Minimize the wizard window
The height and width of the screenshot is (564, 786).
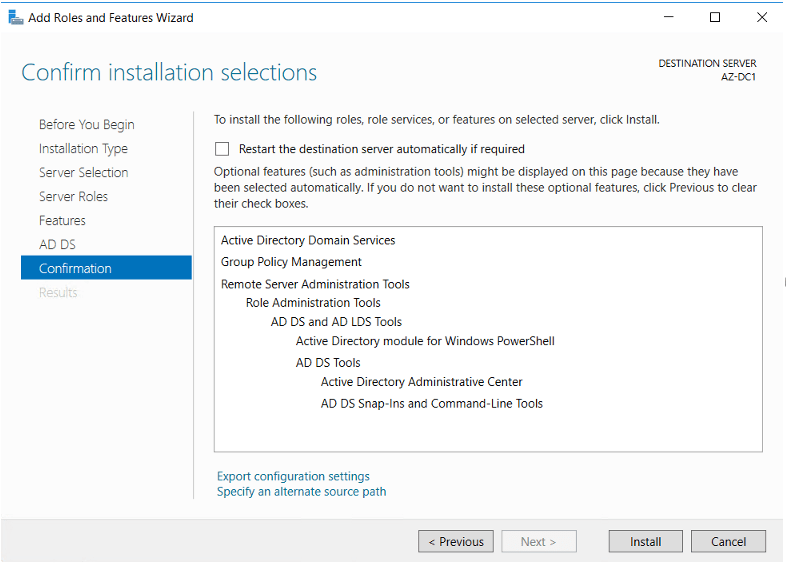coord(669,17)
